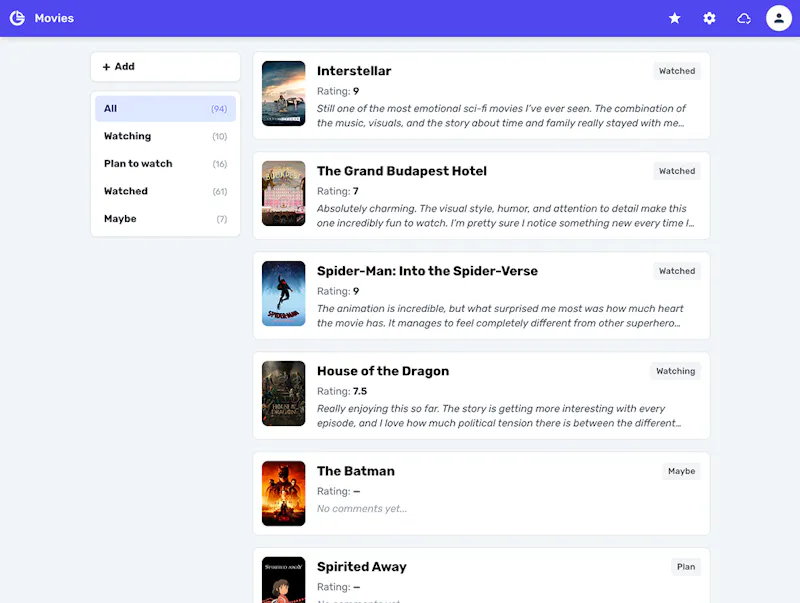
Task: Click 'No comments yet...' on The Batman
Action: point(362,509)
